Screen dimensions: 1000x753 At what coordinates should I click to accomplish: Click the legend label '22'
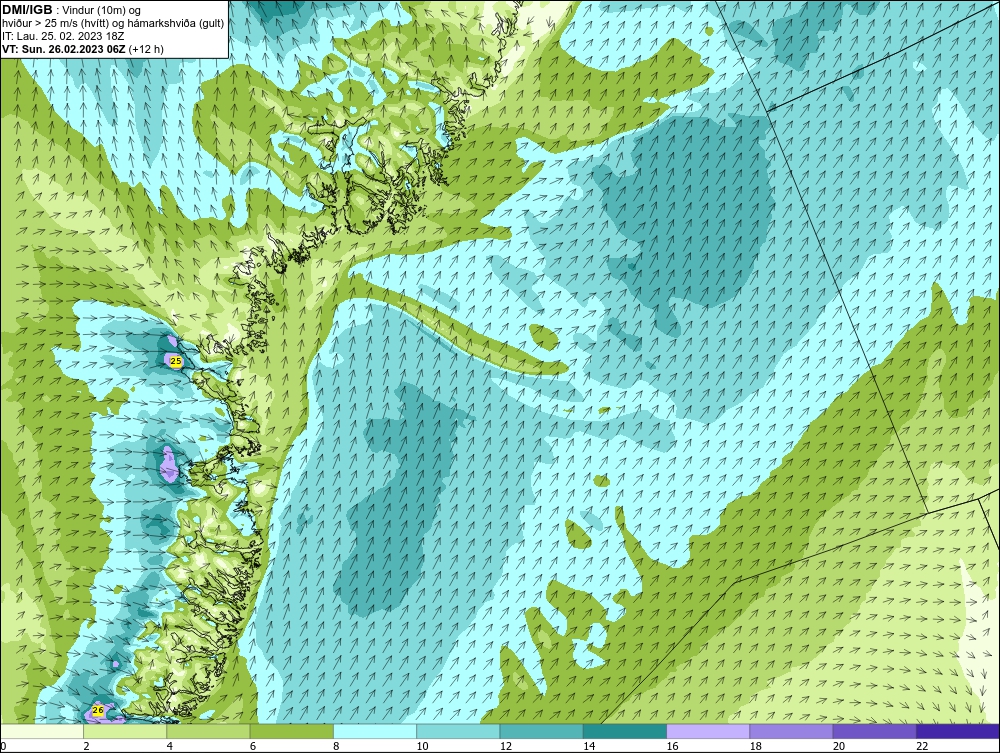point(922,746)
